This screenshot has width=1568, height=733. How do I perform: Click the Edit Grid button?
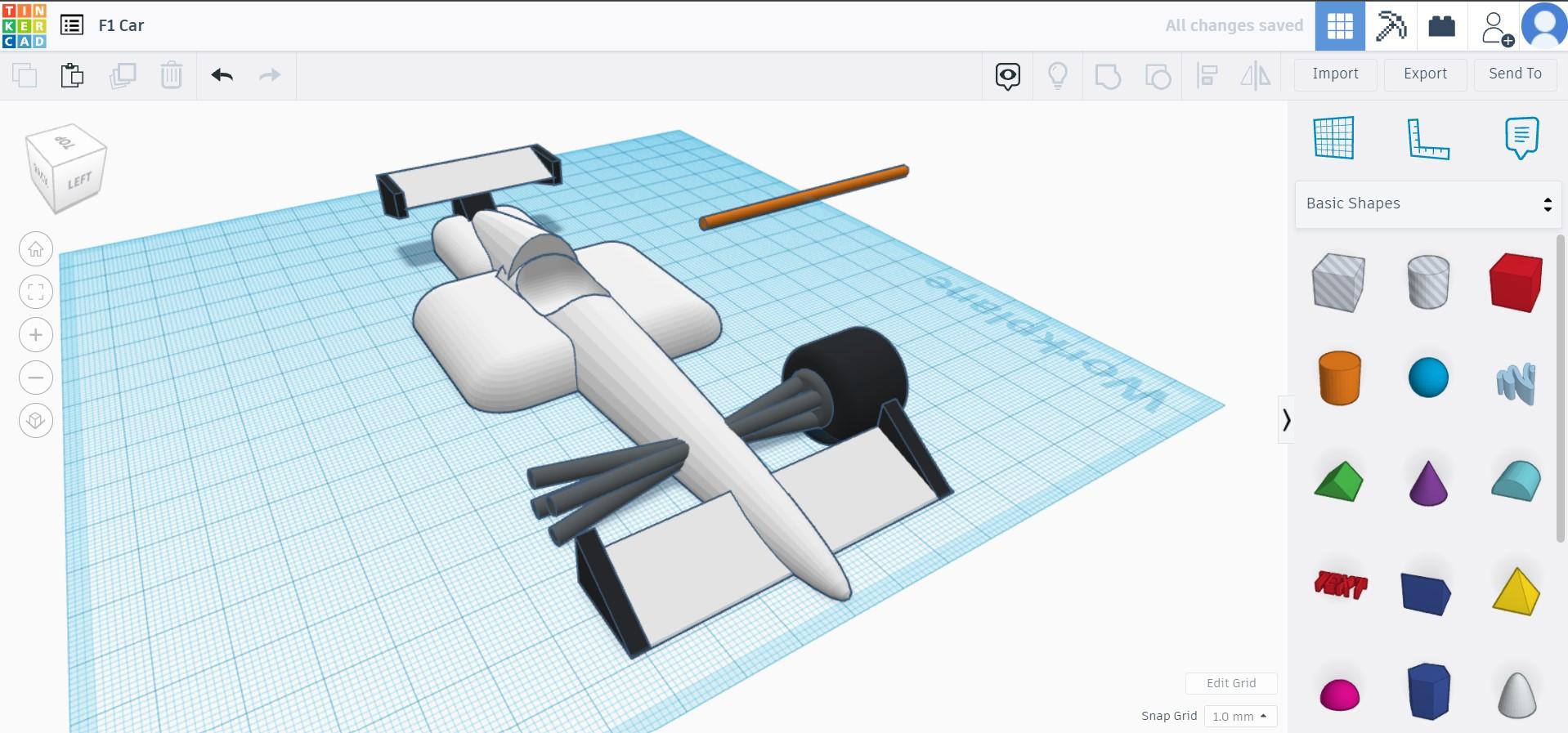coord(1231,683)
